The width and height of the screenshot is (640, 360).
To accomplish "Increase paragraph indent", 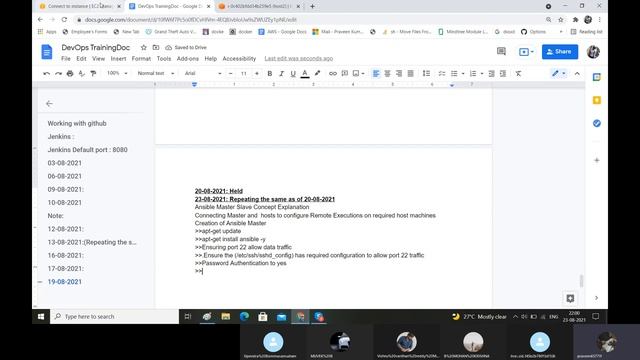I will point(503,73).
